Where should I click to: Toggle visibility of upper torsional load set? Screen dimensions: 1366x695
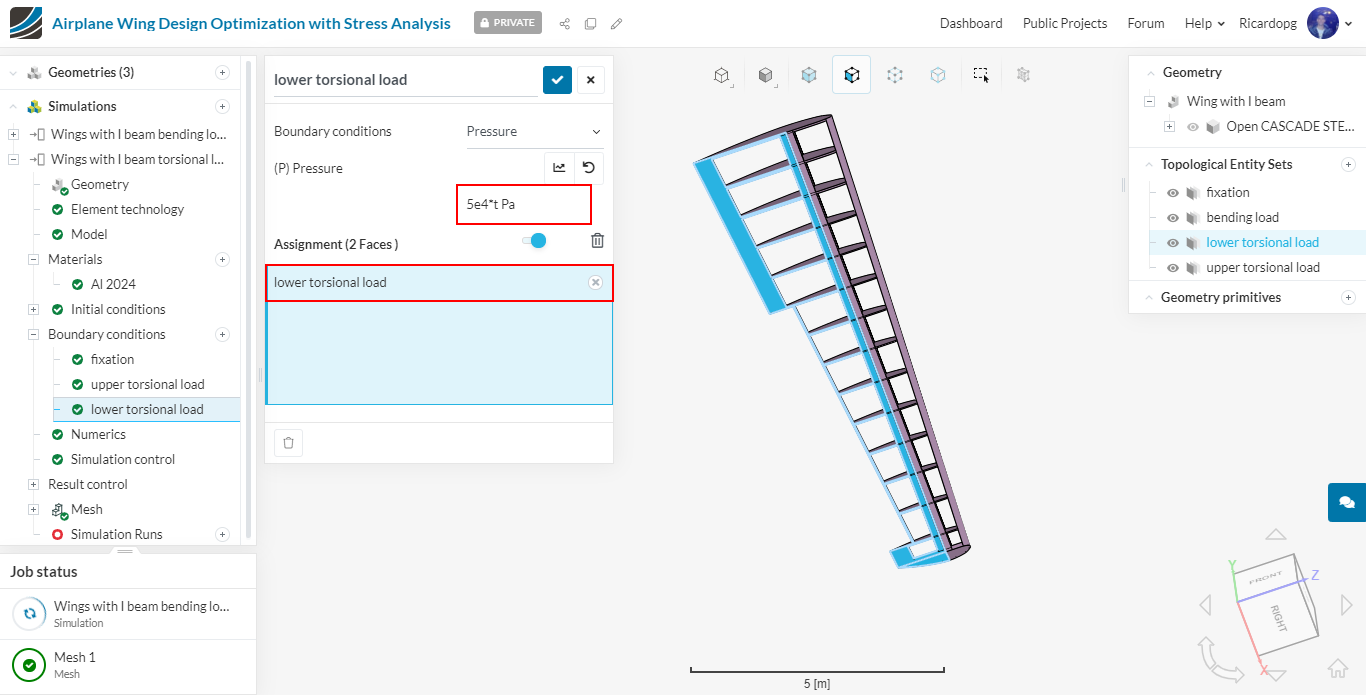tap(1172, 268)
